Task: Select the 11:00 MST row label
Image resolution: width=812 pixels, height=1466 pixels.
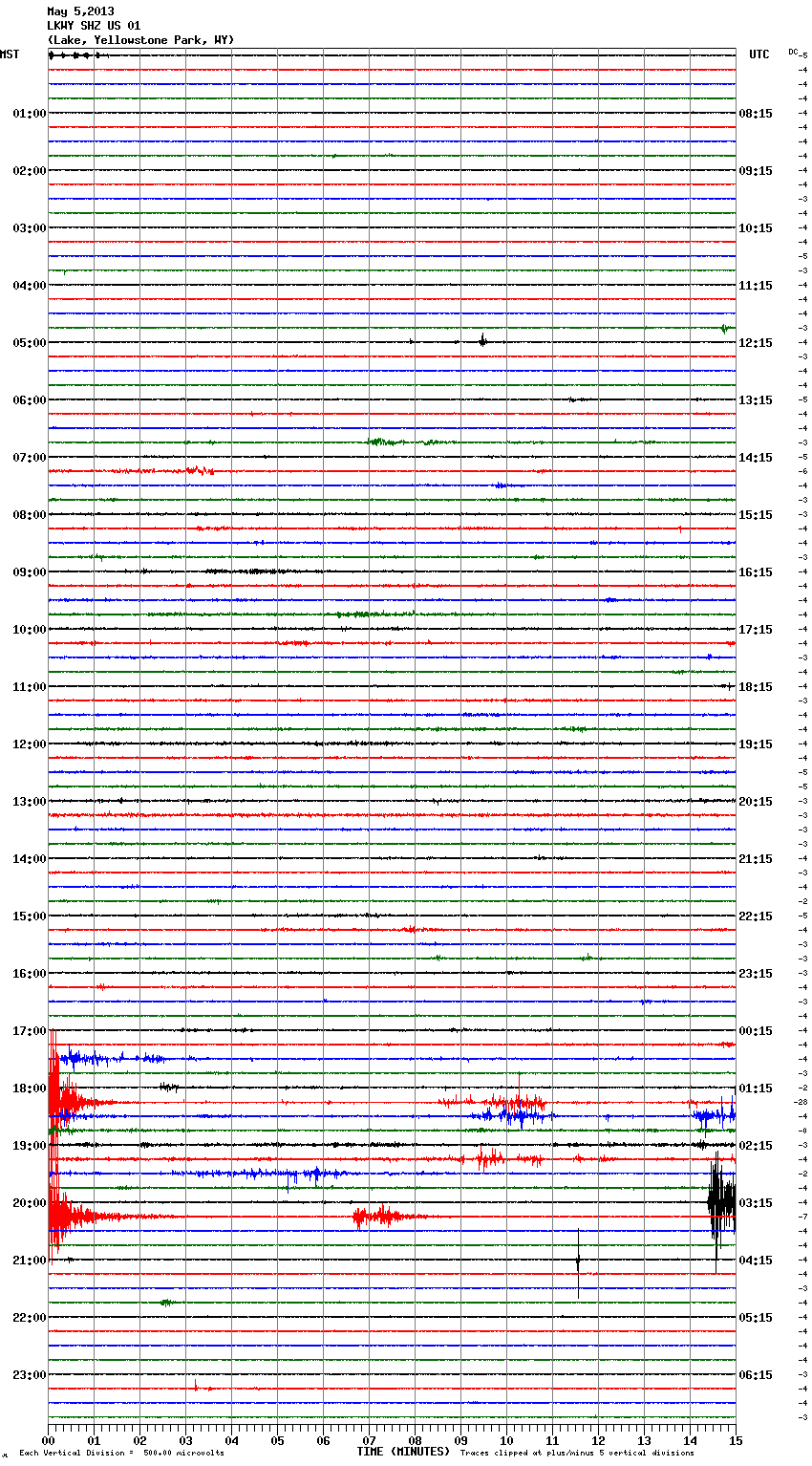Action: [x=30, y=687]
